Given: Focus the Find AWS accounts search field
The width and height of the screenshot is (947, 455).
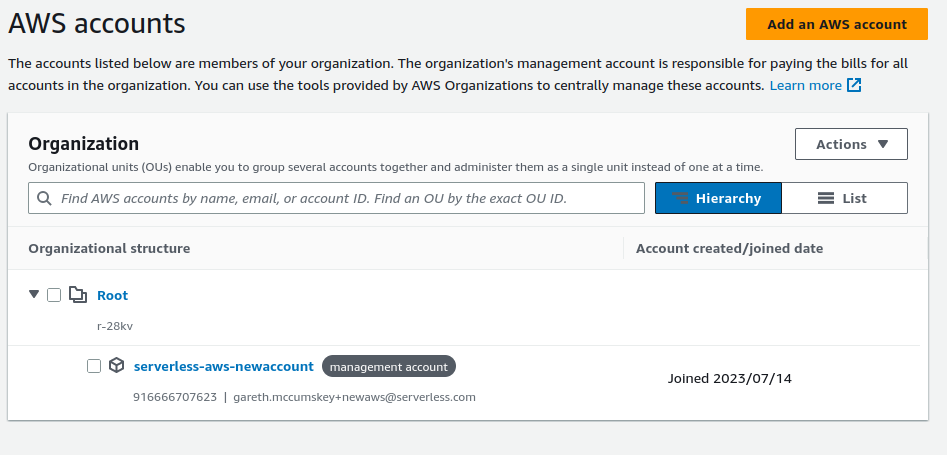Looking at the screenshot, I should (336, 198).
